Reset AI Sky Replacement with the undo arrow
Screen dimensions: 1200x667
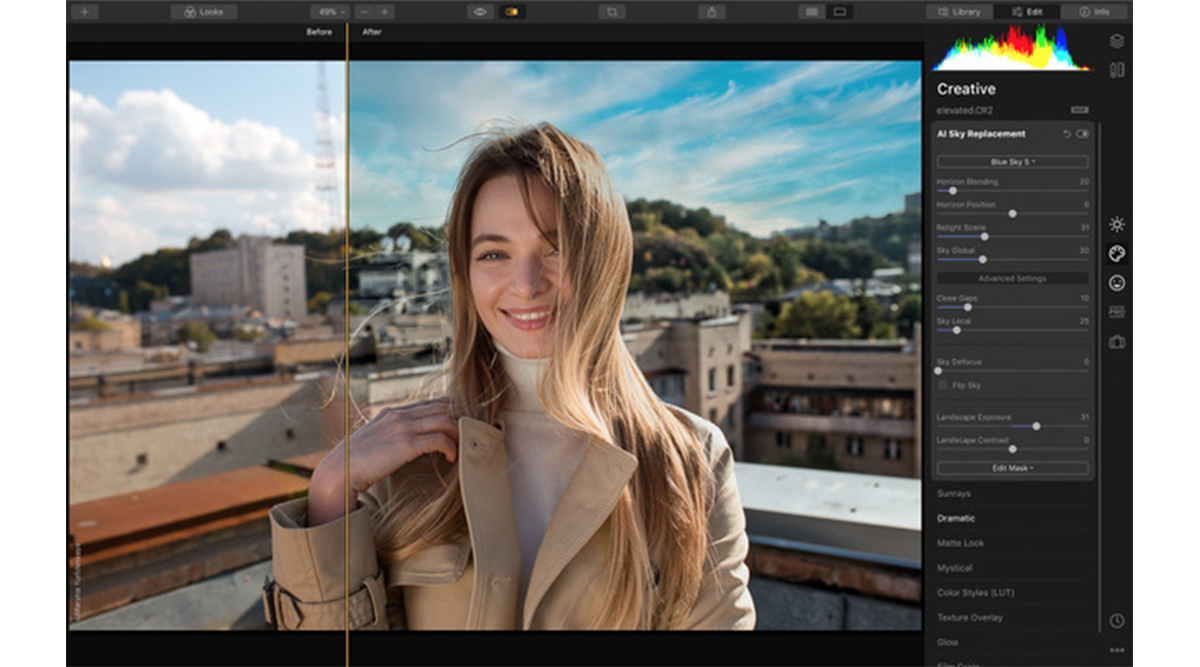tap(1066, 134)
